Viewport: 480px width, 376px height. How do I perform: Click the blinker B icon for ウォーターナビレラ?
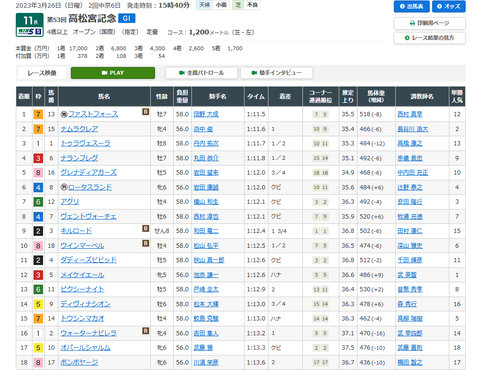pyautogui.click(x=145, y=331)
